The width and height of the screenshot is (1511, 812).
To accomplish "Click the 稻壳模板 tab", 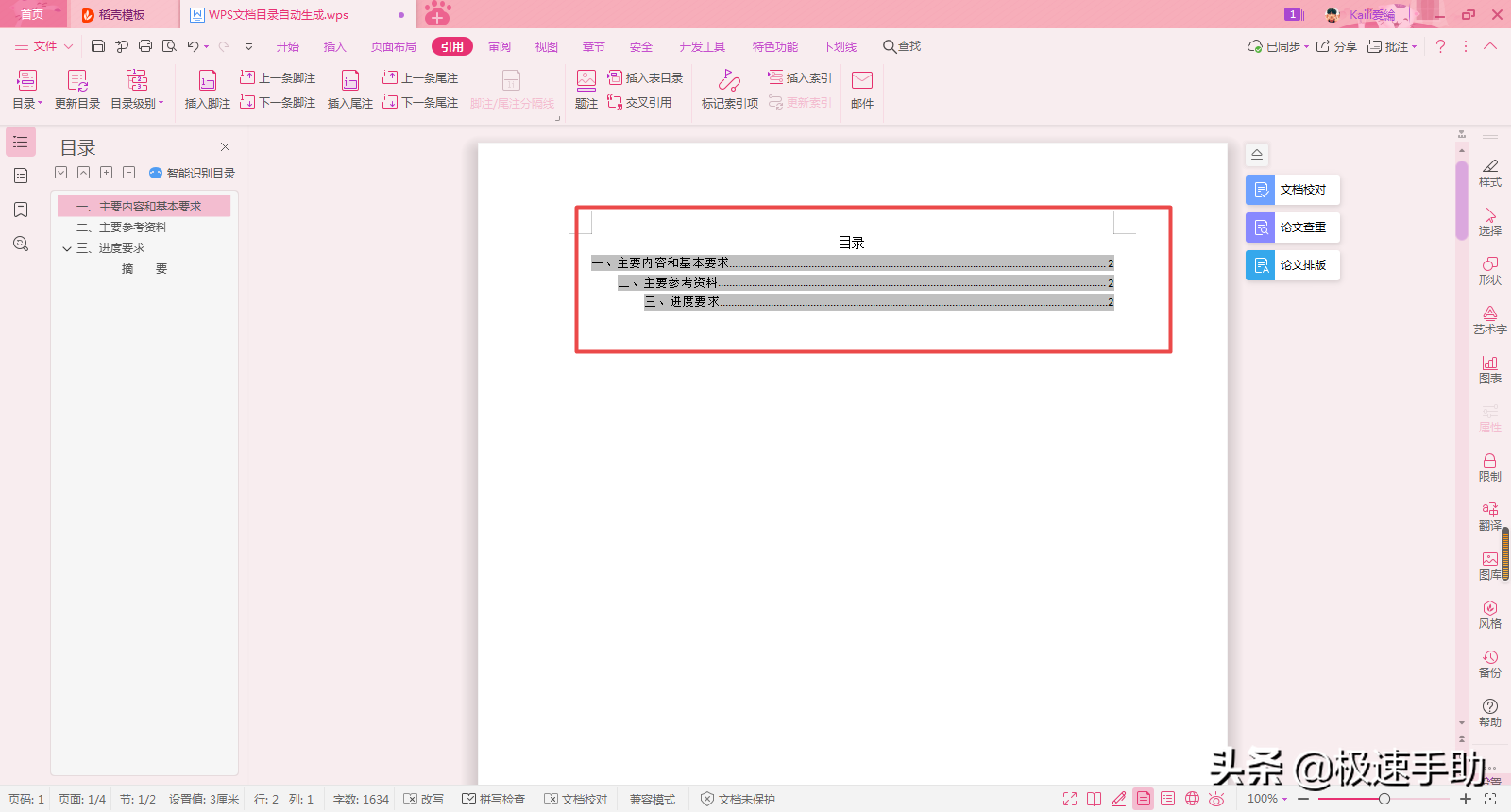I will (123, 14).
